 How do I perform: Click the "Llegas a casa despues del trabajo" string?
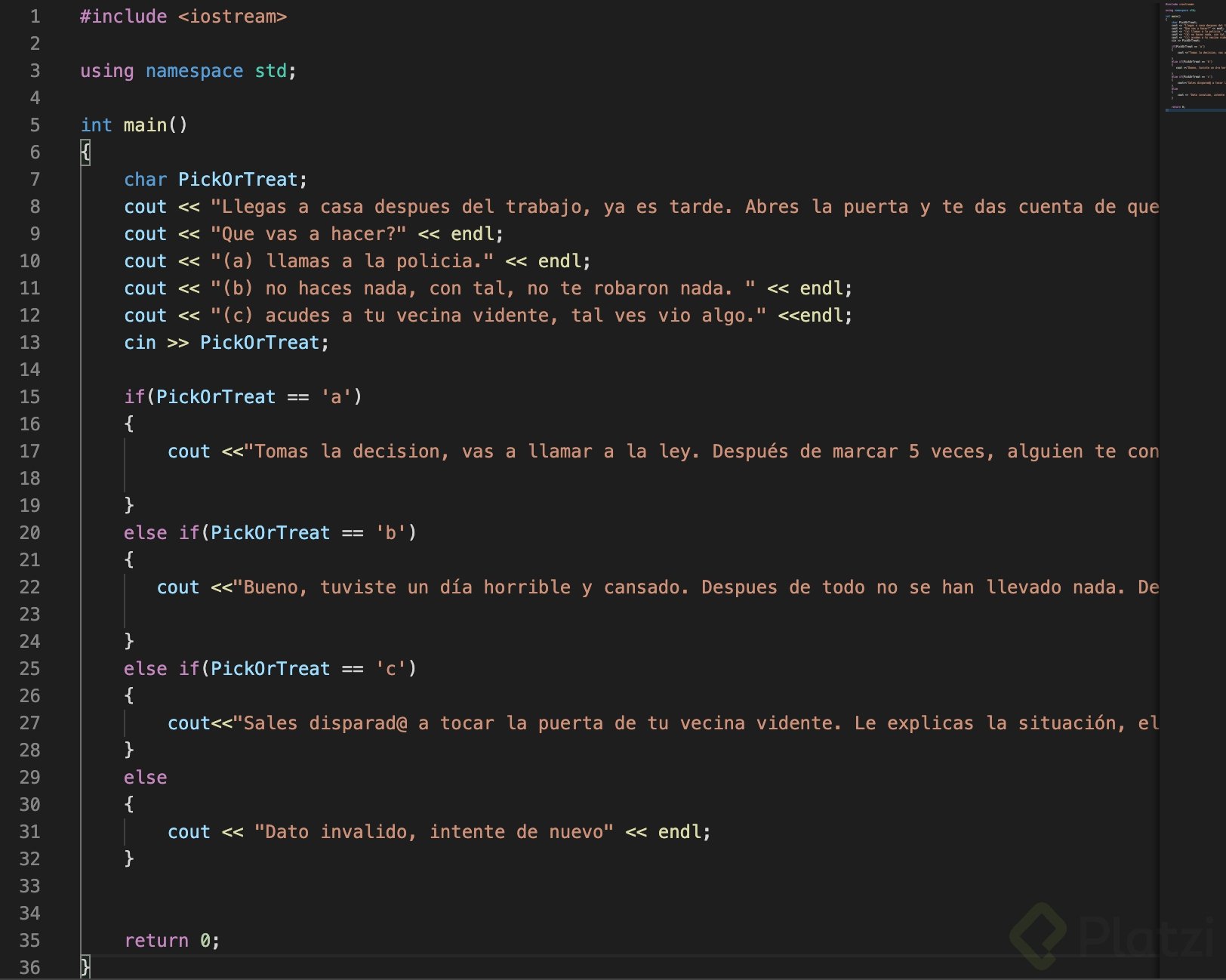pyautogui.click(x=685, y=207)
